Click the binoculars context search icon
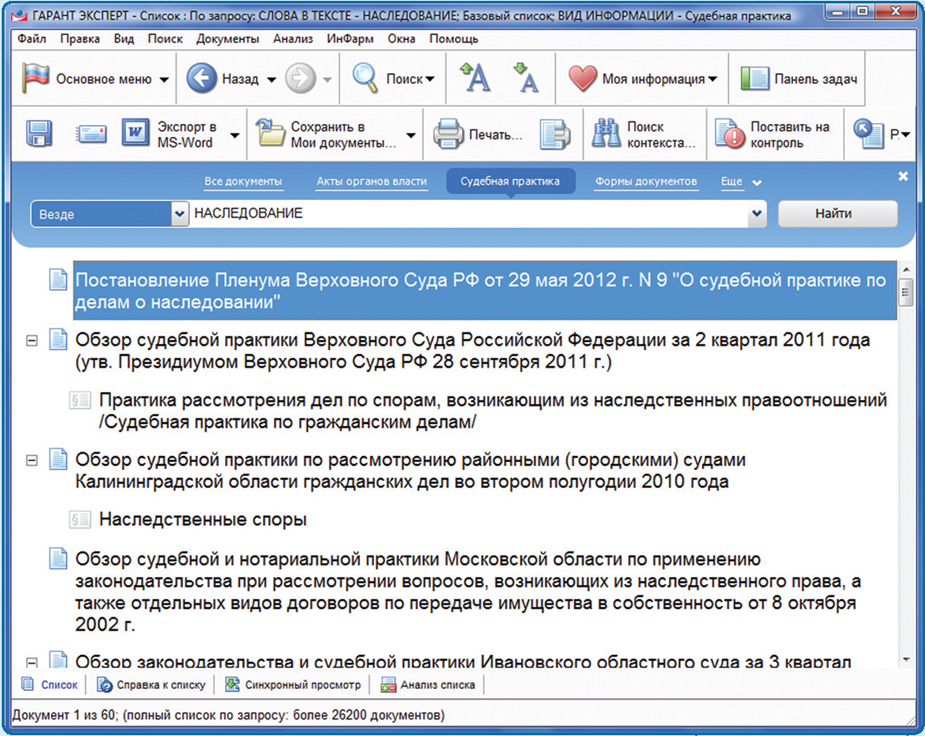The image size is (925, 736). [x=606, y=134]
